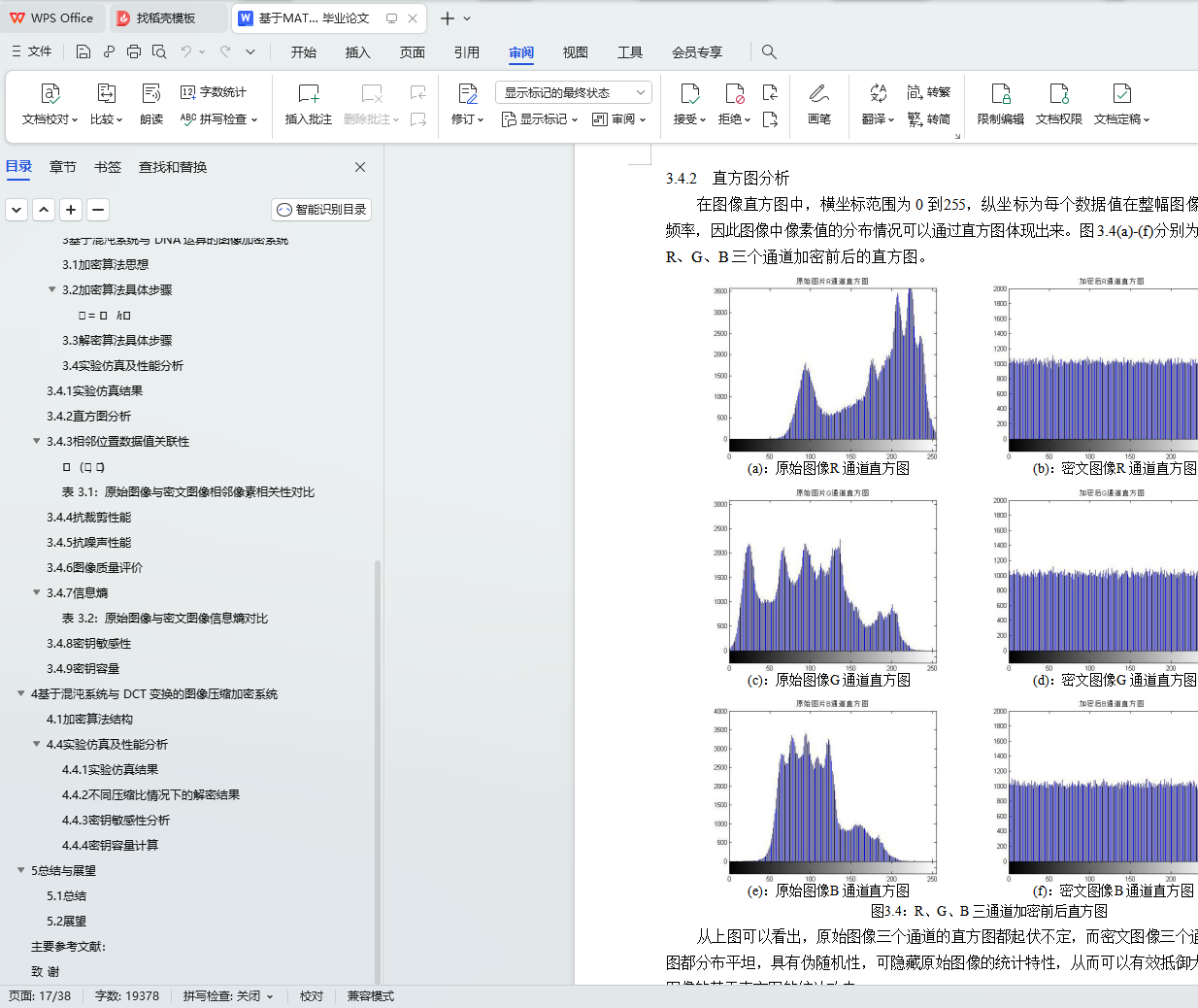The image size is (1198, 1008).
Task: Collapse the 3.2加密算法具体步骤 outline node
Action: [52, 289]
